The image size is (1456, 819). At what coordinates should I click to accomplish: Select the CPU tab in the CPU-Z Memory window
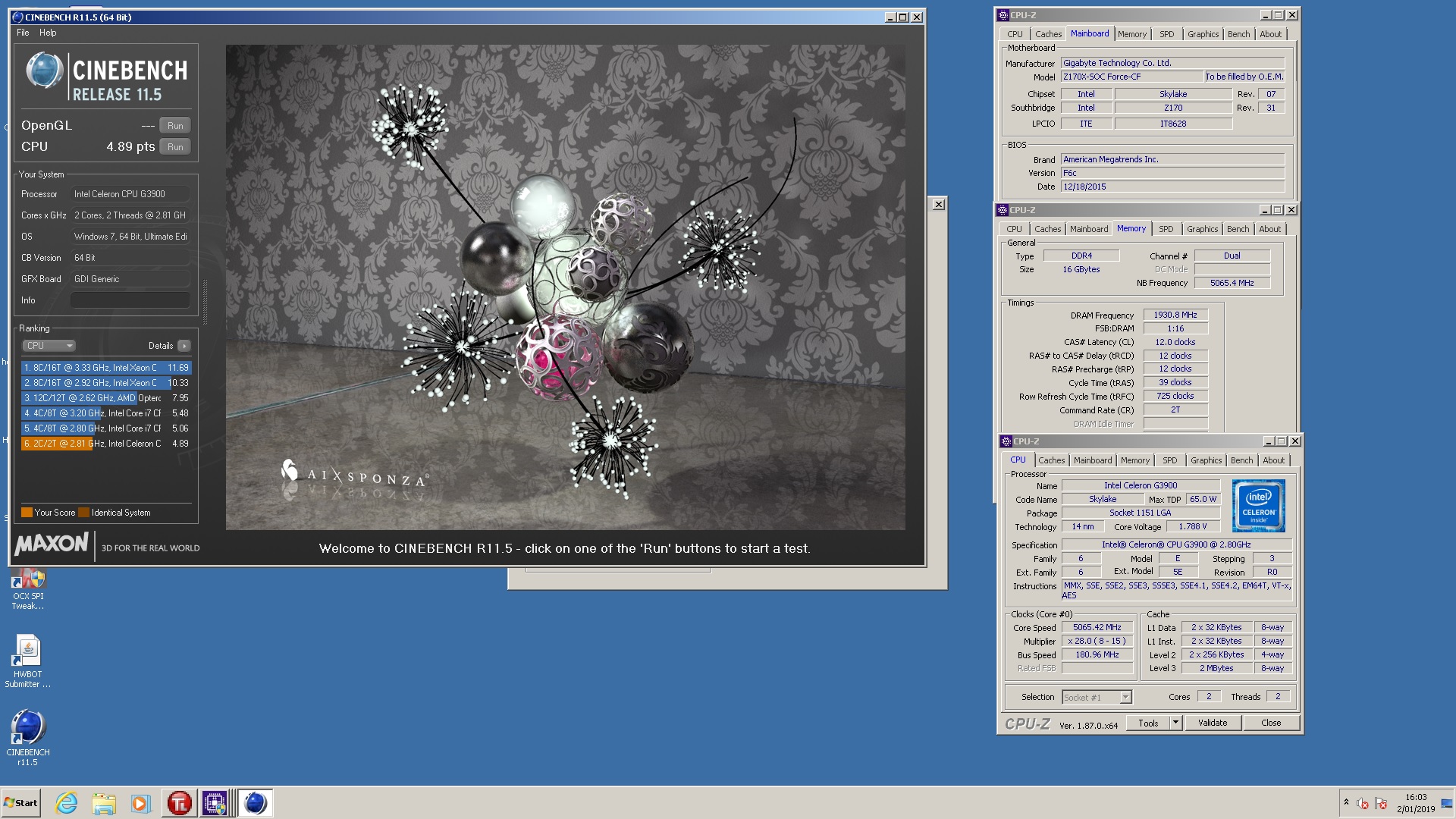coord(1014,229)
